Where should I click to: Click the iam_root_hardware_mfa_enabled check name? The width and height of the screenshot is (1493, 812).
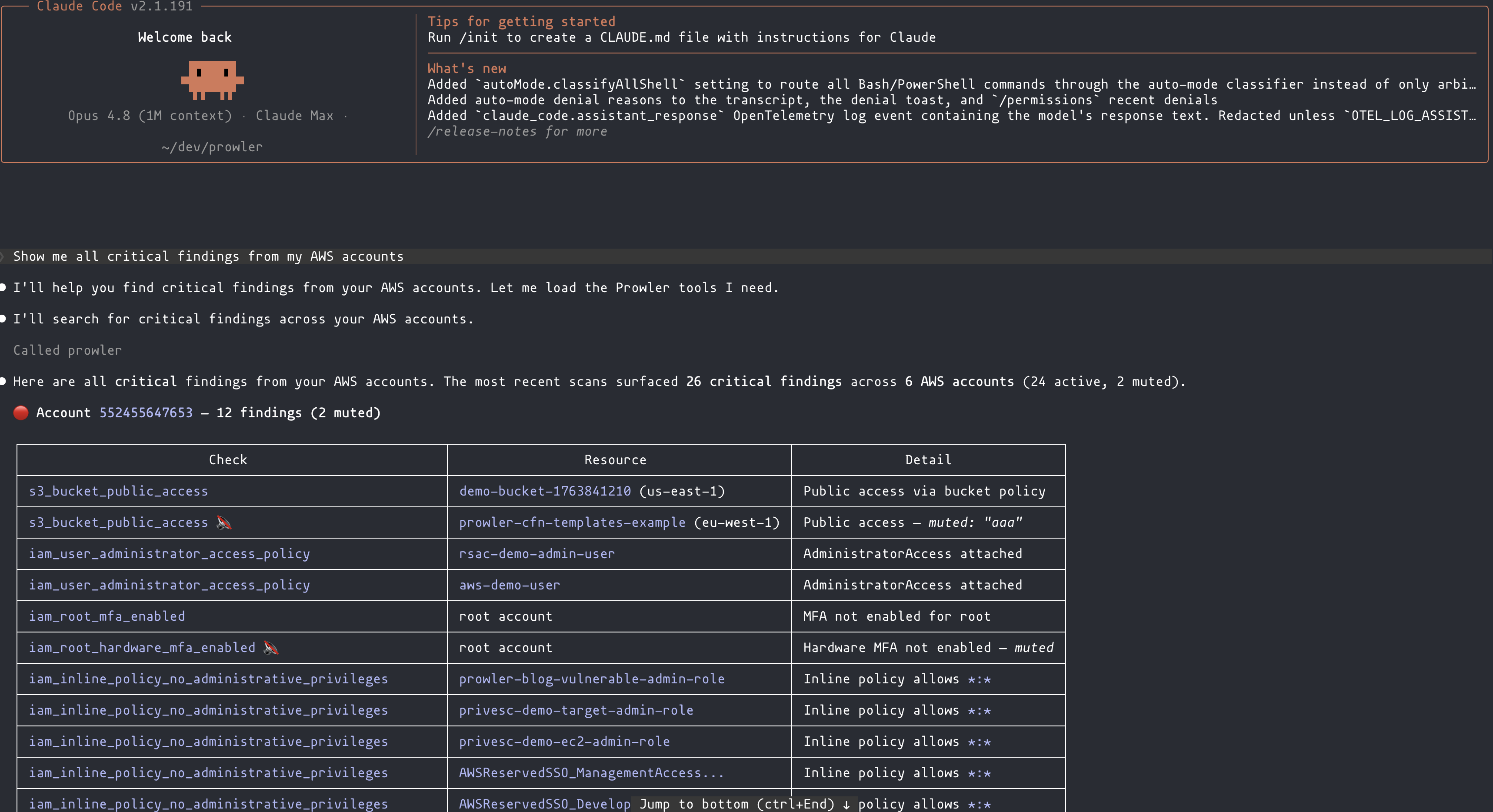click(142, 647)
